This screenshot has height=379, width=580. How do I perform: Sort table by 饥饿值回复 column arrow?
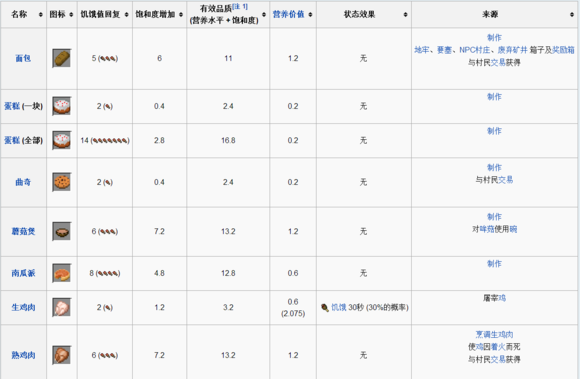[127, 14]
